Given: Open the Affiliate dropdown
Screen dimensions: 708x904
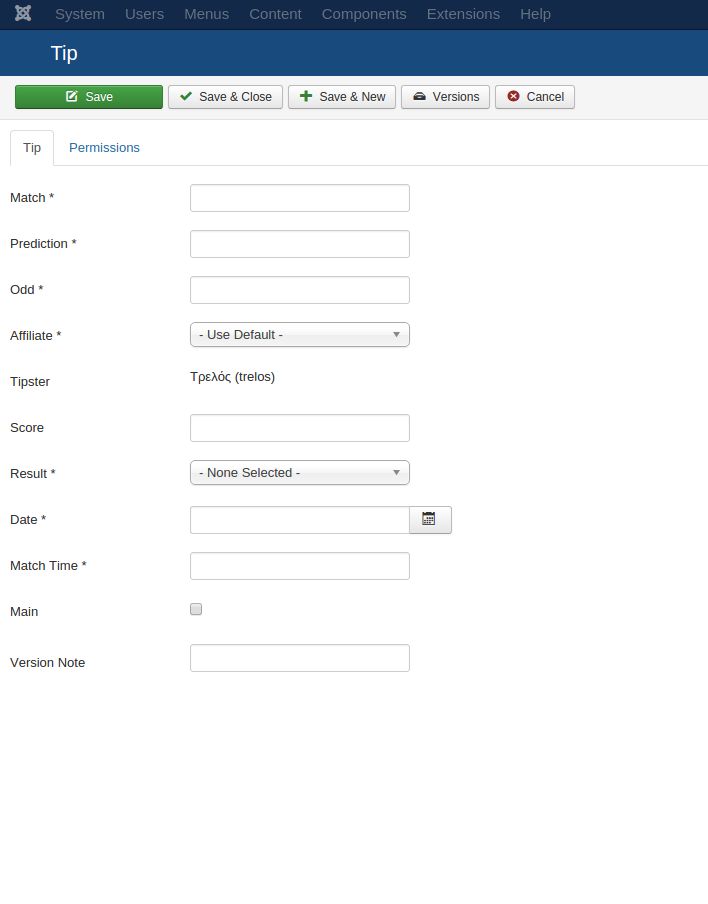Looking at the screenshot, I should click(x=300, y=334).
